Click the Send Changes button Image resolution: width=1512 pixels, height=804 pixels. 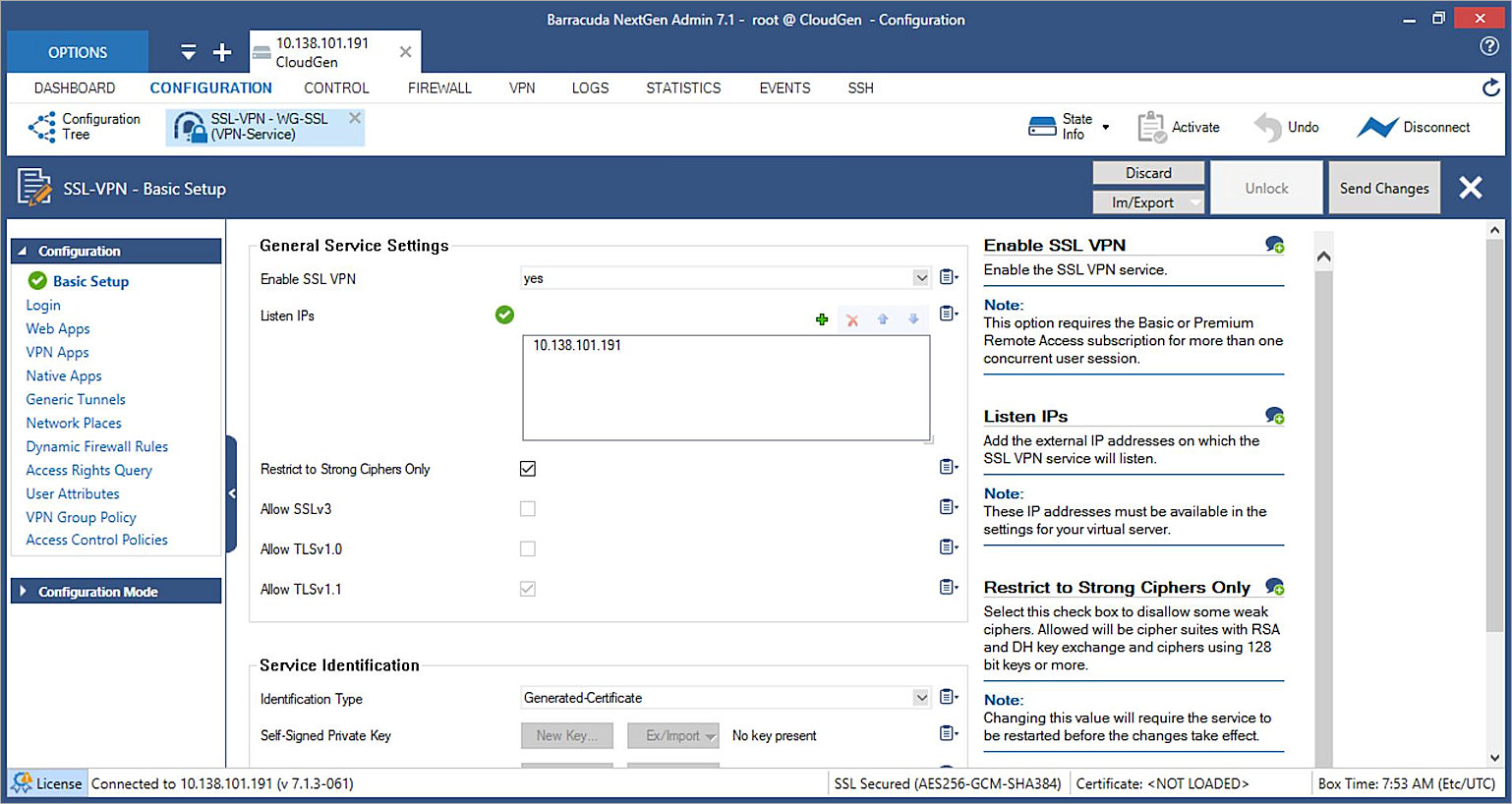point(1384,187)
